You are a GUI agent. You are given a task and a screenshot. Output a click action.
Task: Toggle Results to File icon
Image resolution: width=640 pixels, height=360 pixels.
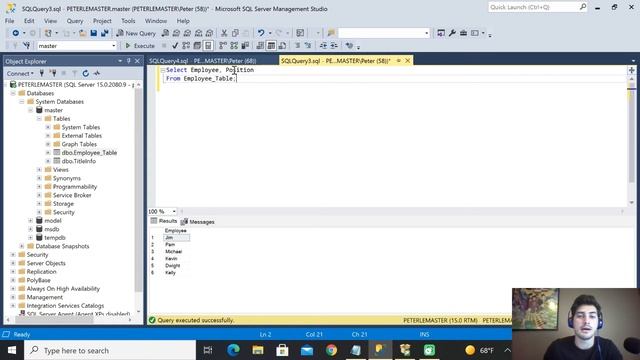282,46
